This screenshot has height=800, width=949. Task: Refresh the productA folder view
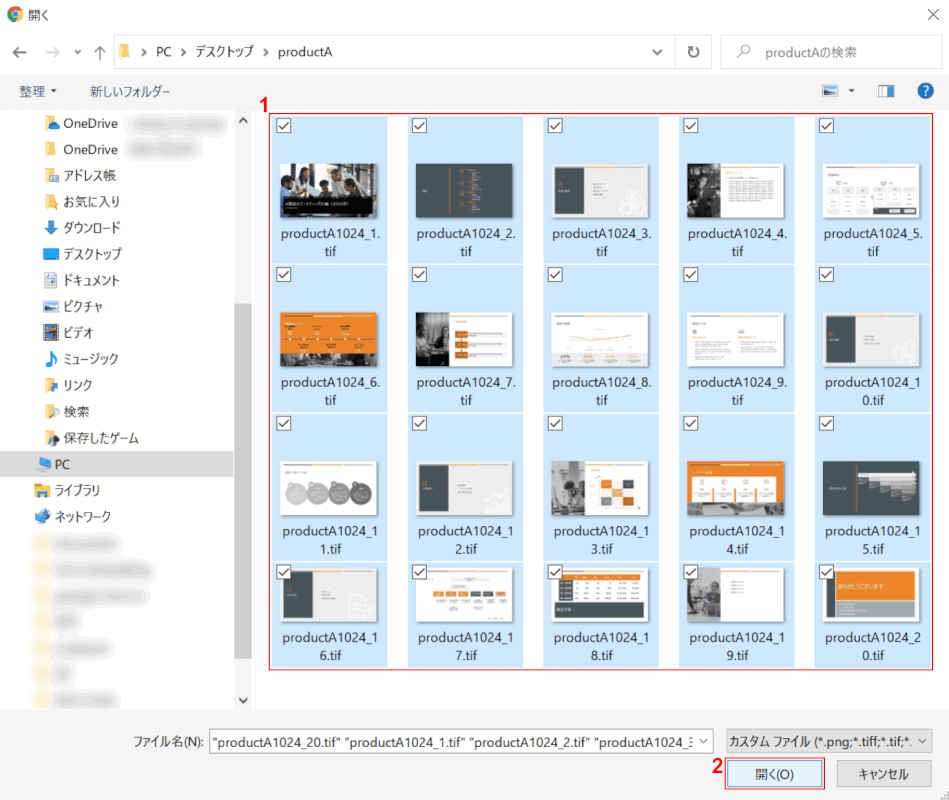[693, 52]
